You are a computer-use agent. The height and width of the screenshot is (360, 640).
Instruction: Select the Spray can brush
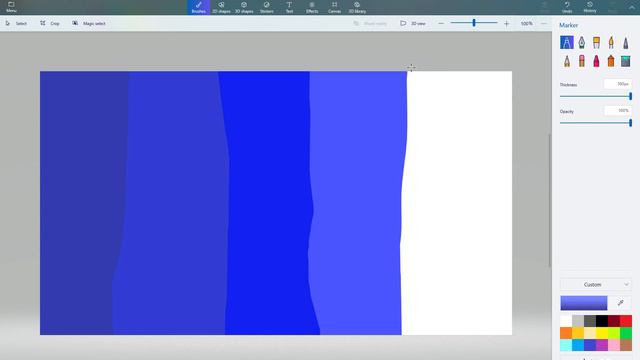pos(611,61)
